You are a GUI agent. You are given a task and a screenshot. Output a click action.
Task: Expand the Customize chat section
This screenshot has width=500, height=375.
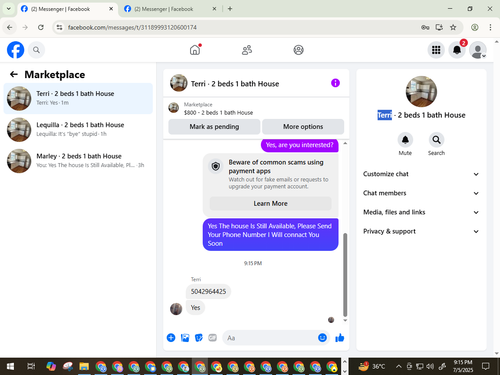point(421,174)
